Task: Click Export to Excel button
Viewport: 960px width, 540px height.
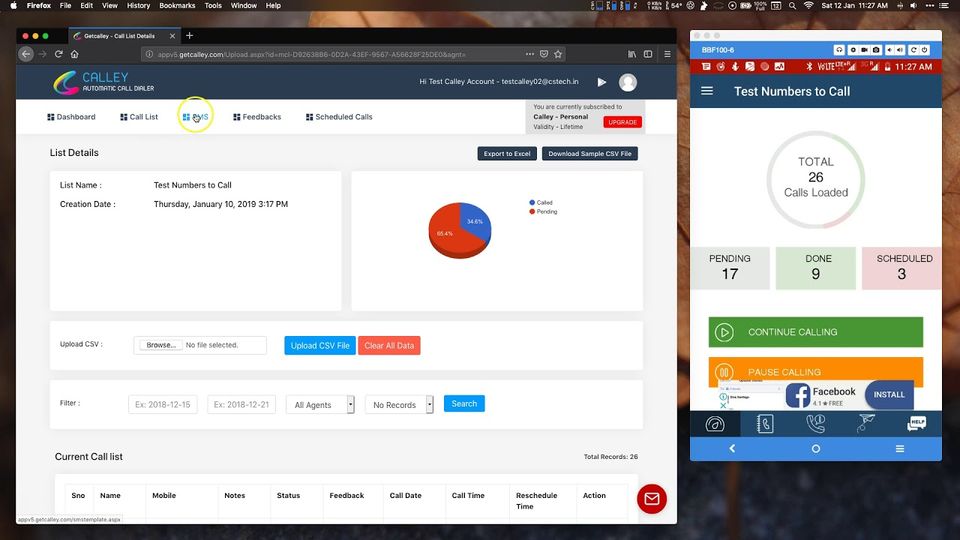Action: (x=507, y=154)
